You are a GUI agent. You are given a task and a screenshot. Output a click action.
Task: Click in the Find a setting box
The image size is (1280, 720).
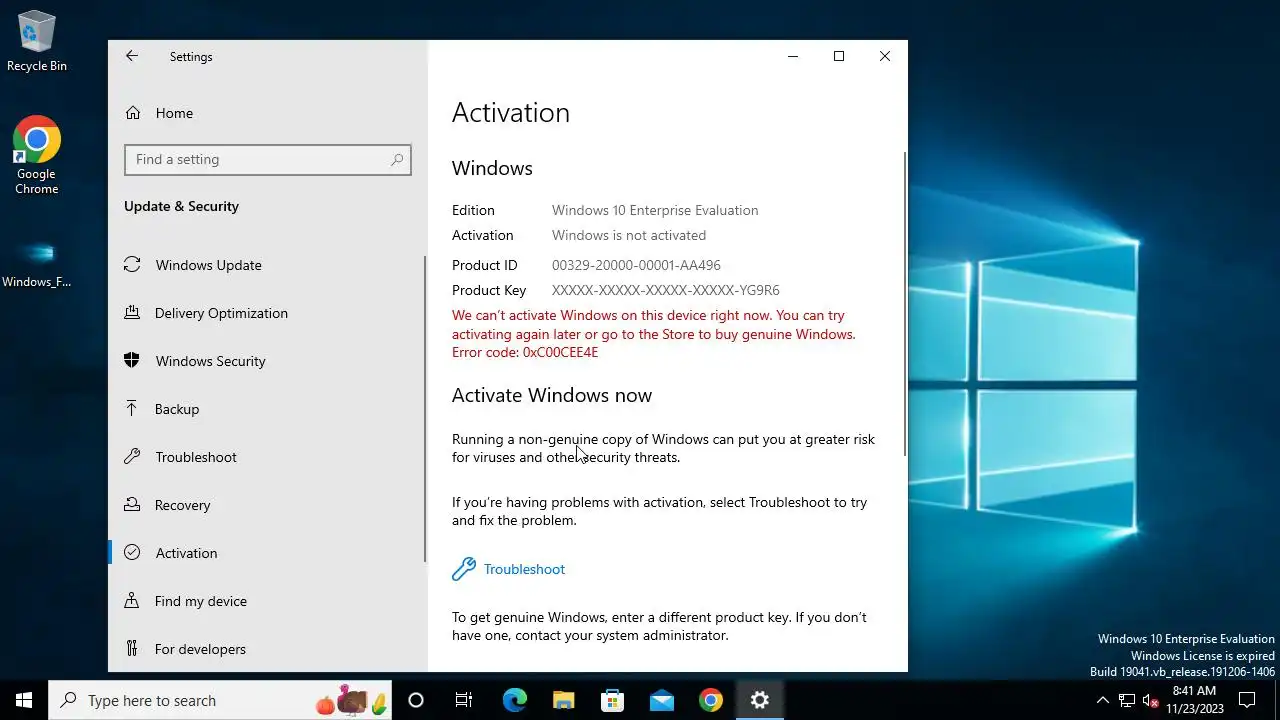tap(267, 159)
